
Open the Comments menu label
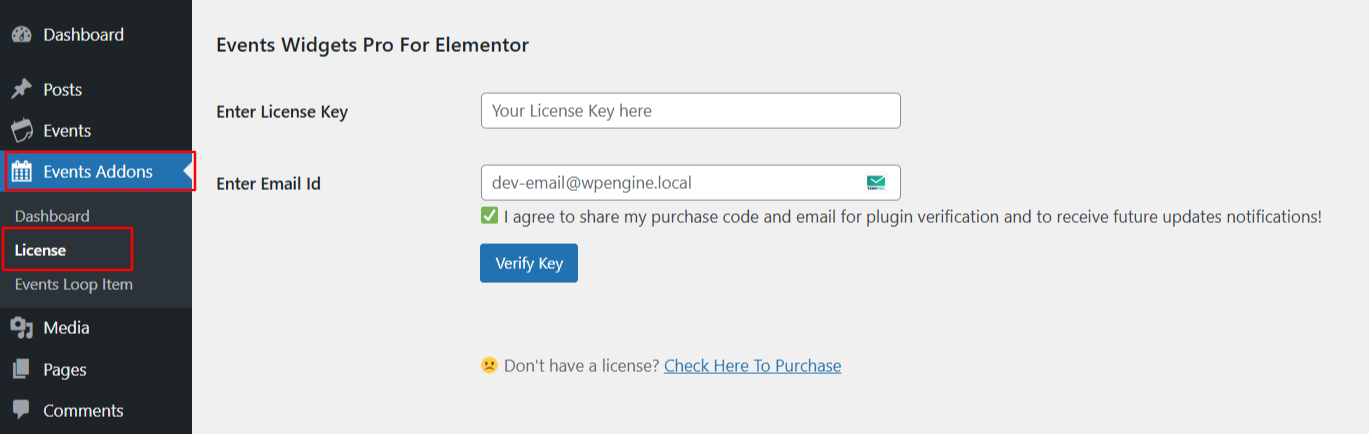coord(83,411)
